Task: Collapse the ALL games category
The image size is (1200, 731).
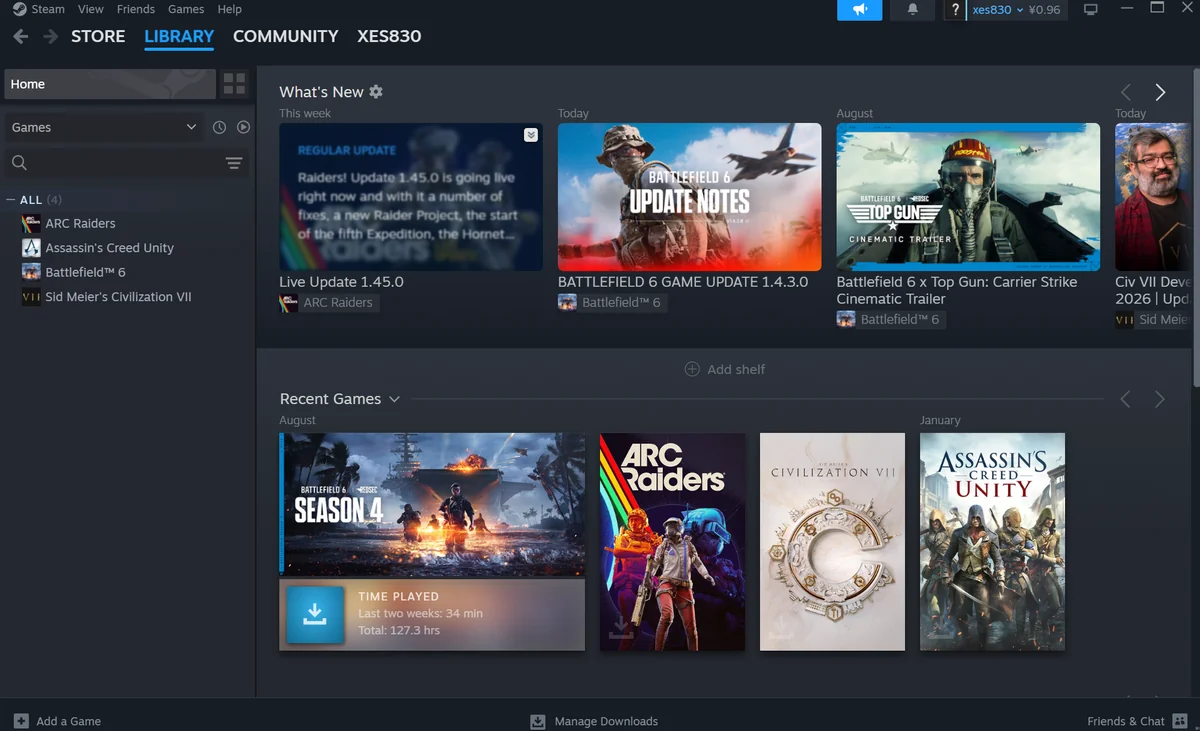Action: (x=11, y=200)
